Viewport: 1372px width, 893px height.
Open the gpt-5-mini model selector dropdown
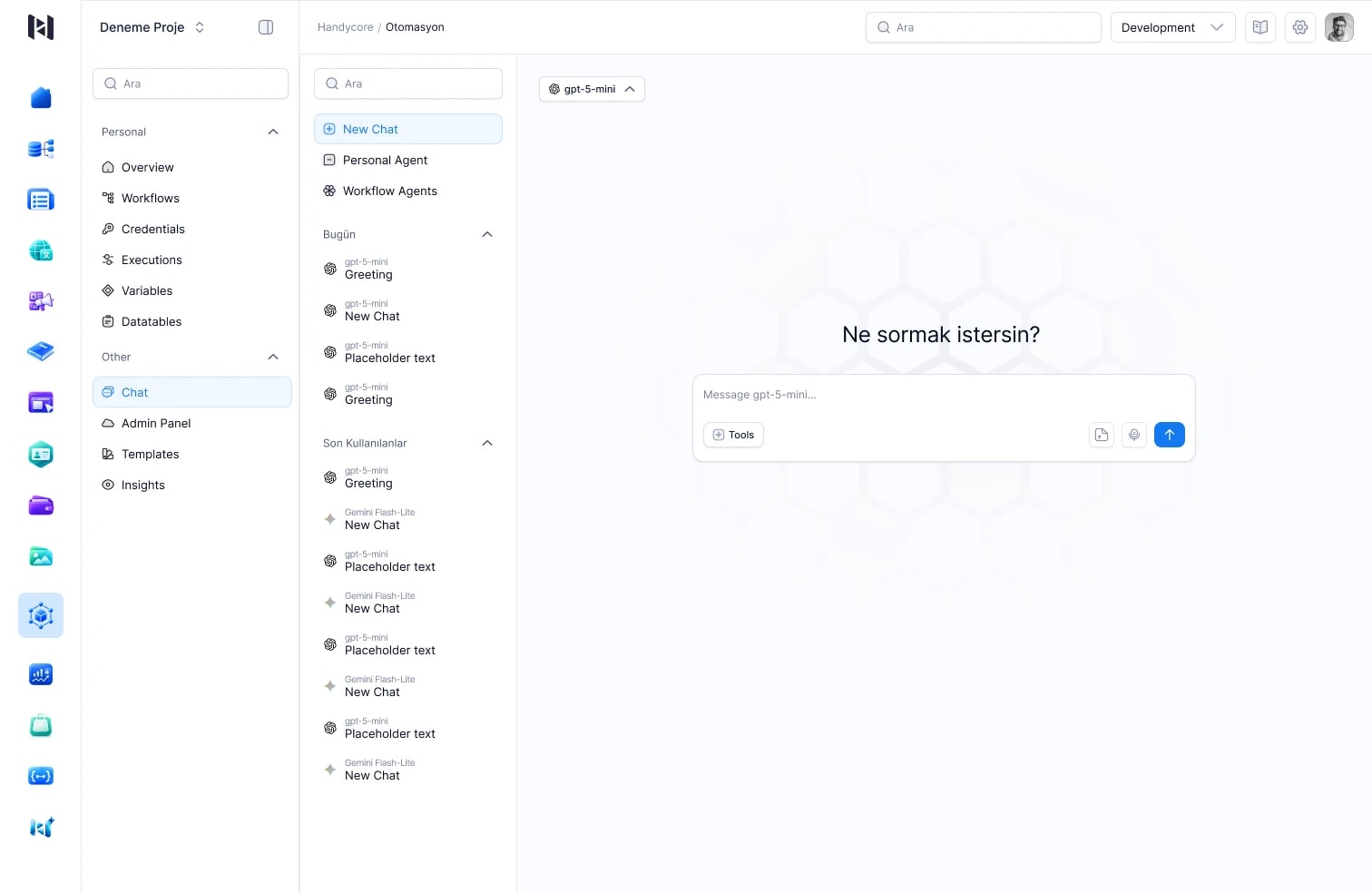592,89
